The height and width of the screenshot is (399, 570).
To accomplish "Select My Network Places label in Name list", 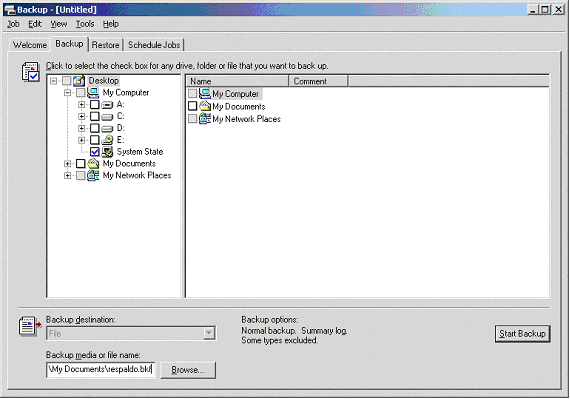I will 246,119.
